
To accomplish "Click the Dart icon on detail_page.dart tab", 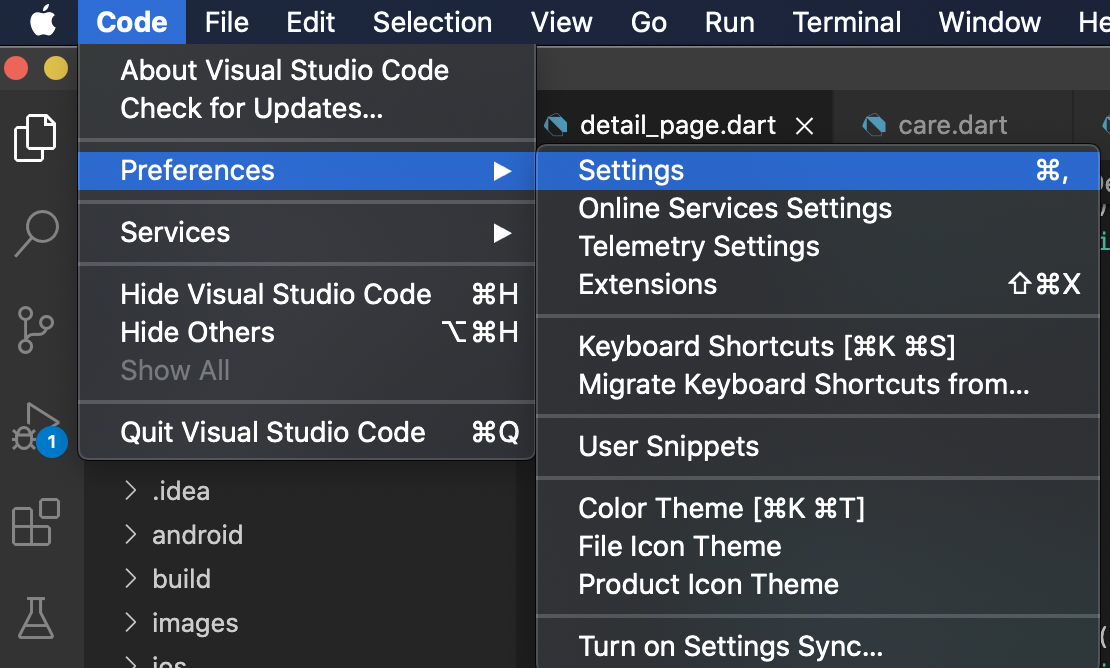I will click(x=556, y=125).
